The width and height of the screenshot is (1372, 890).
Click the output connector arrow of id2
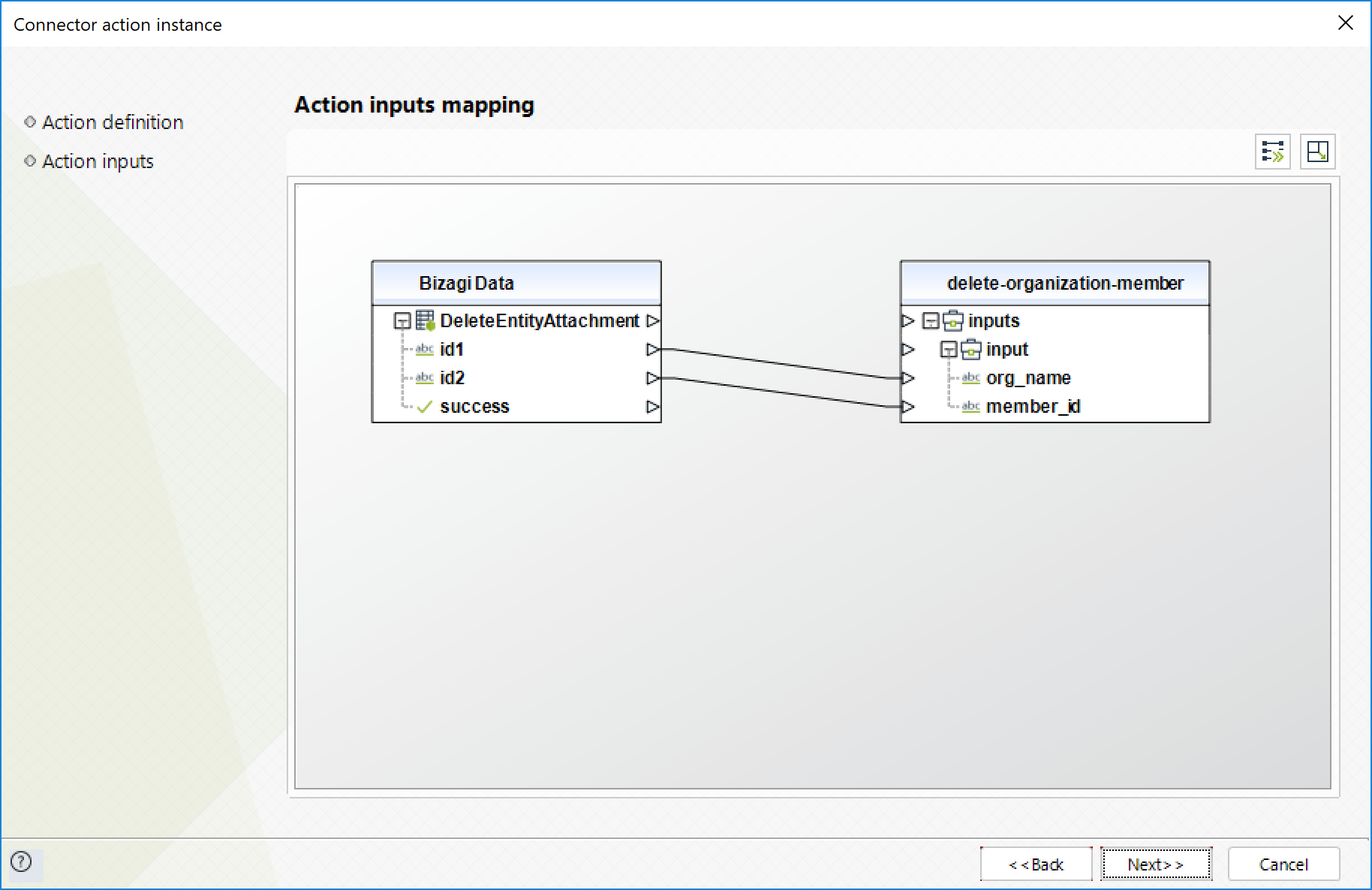[x=653, y=377]
